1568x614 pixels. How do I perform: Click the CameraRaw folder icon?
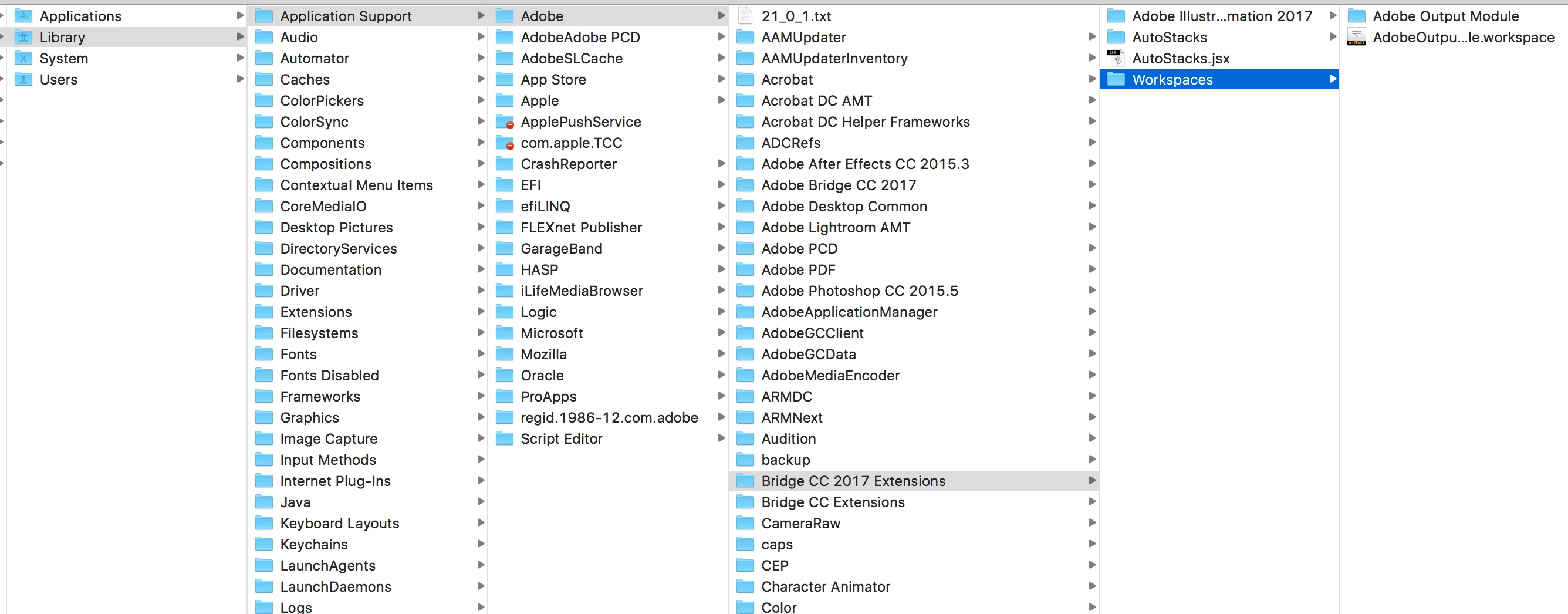(x=745, y=523)
